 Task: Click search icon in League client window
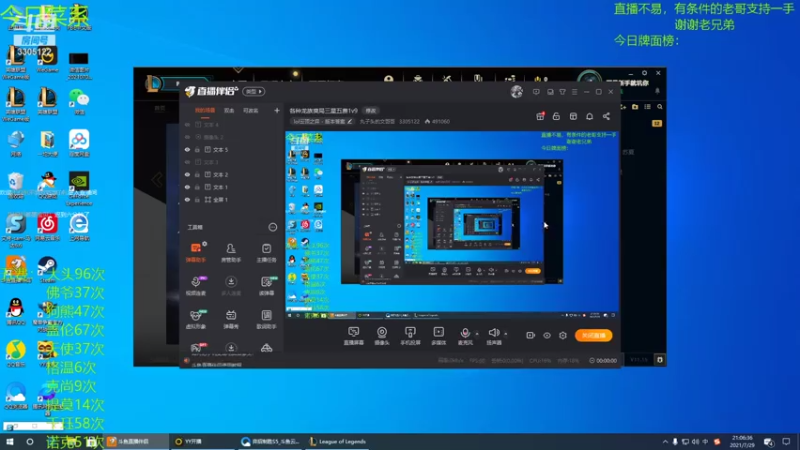(x=660, y=107)
